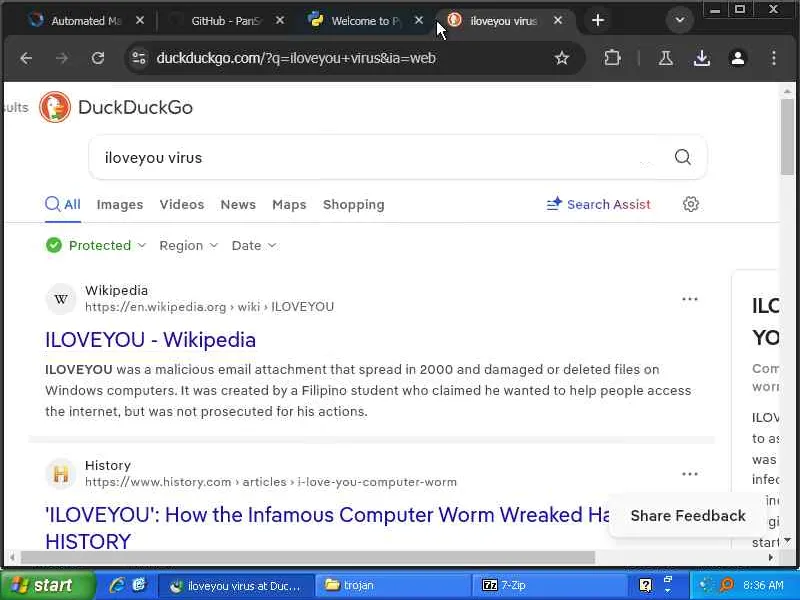Open the Wikipedia result three-dot menu

[x=690, y=299]
